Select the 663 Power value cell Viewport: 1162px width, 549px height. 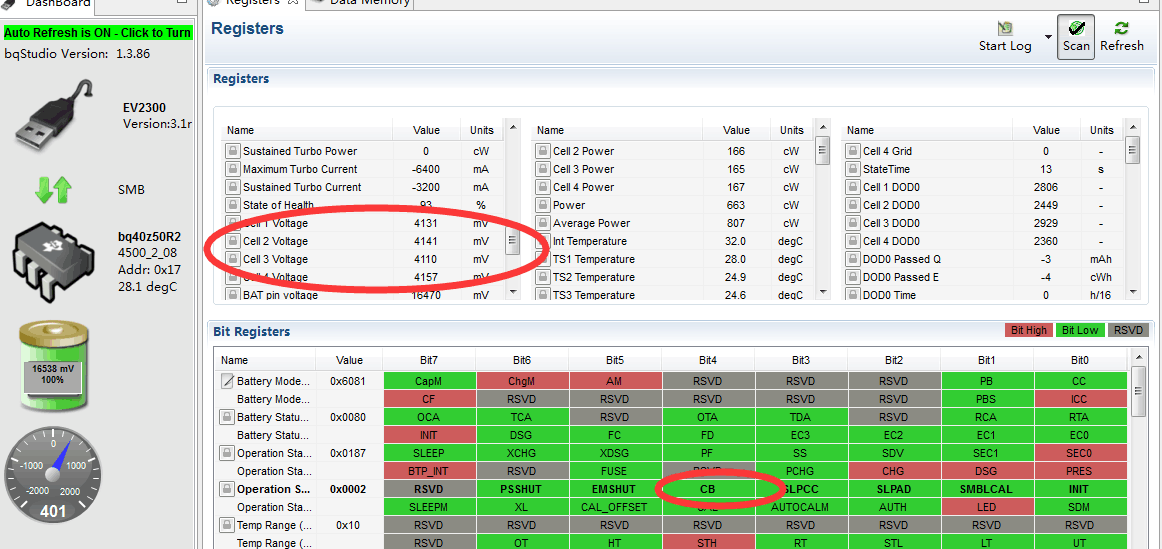pyautogui.click(x=737, y=205)
